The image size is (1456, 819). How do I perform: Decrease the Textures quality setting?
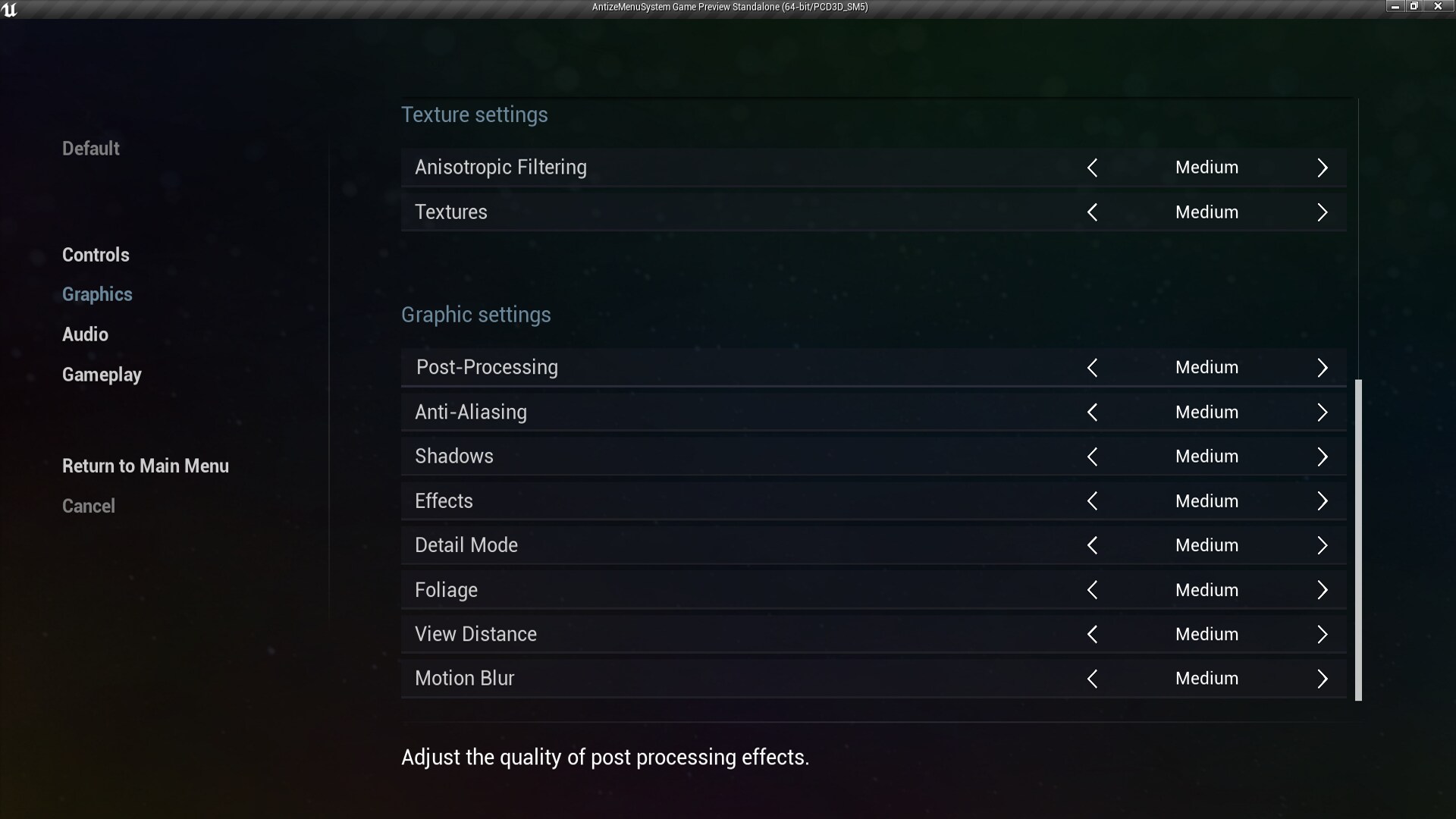(1093, 212)
